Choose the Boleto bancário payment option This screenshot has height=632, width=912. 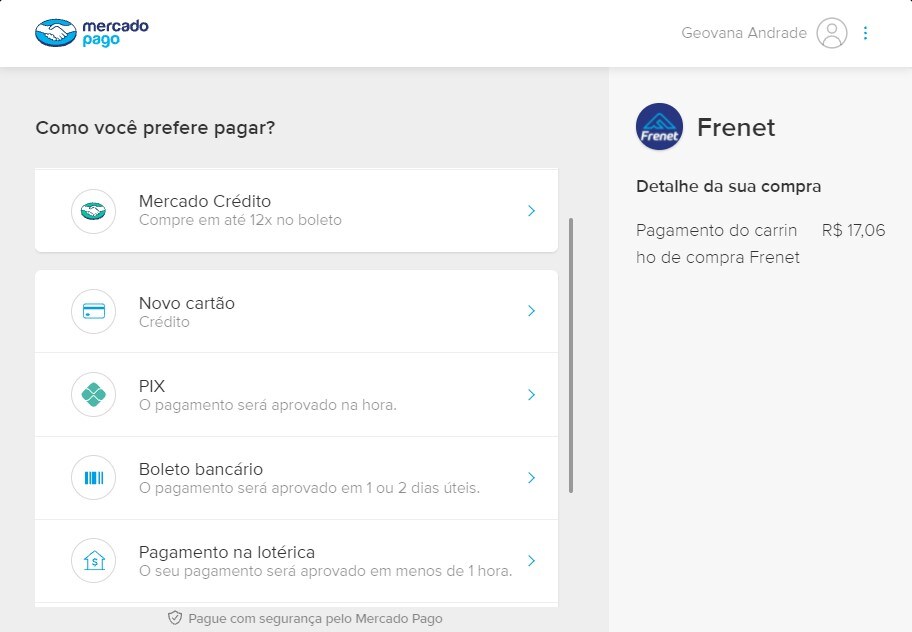point(201,469)
